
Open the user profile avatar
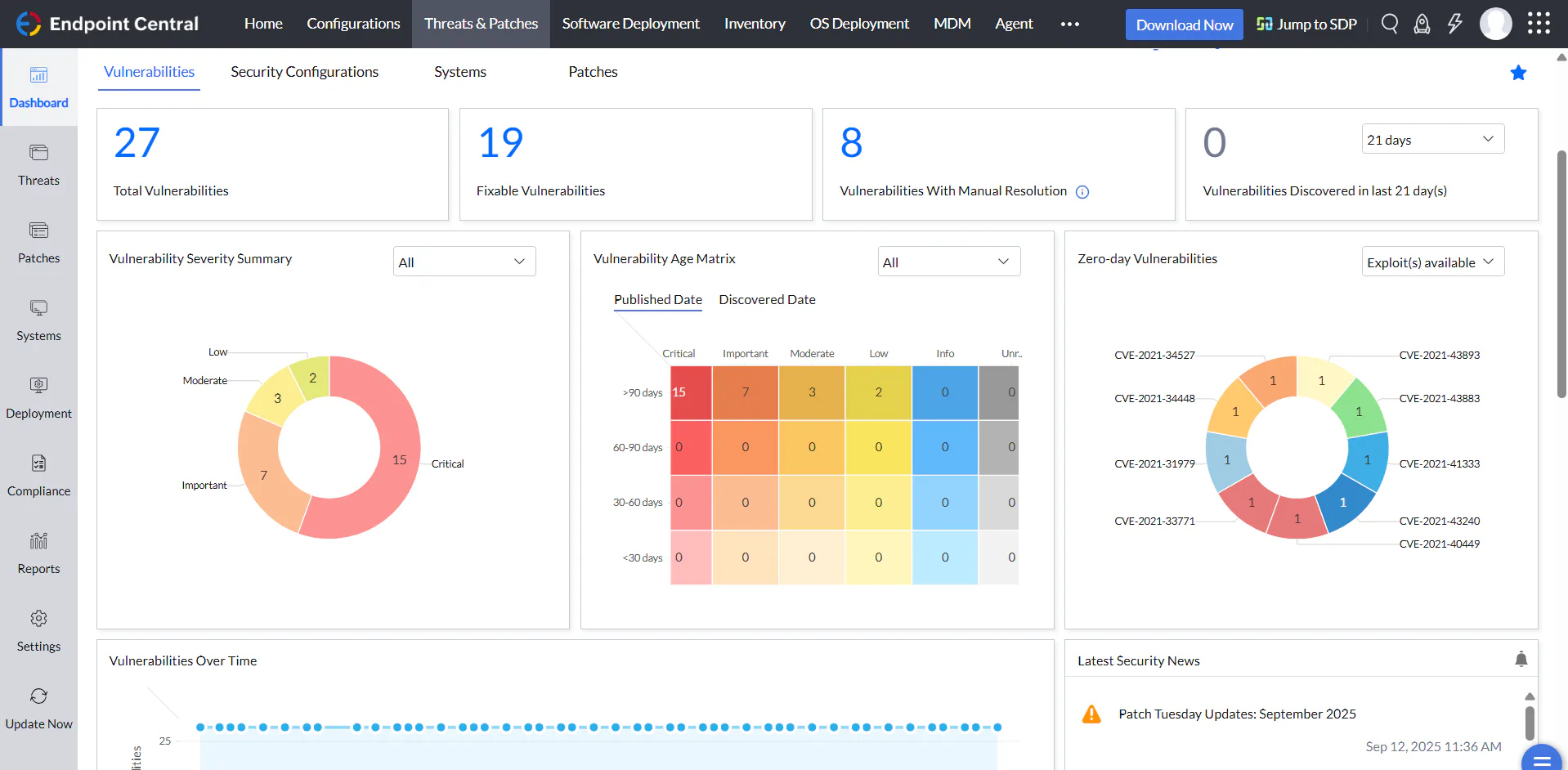(x=1495, y=24)
